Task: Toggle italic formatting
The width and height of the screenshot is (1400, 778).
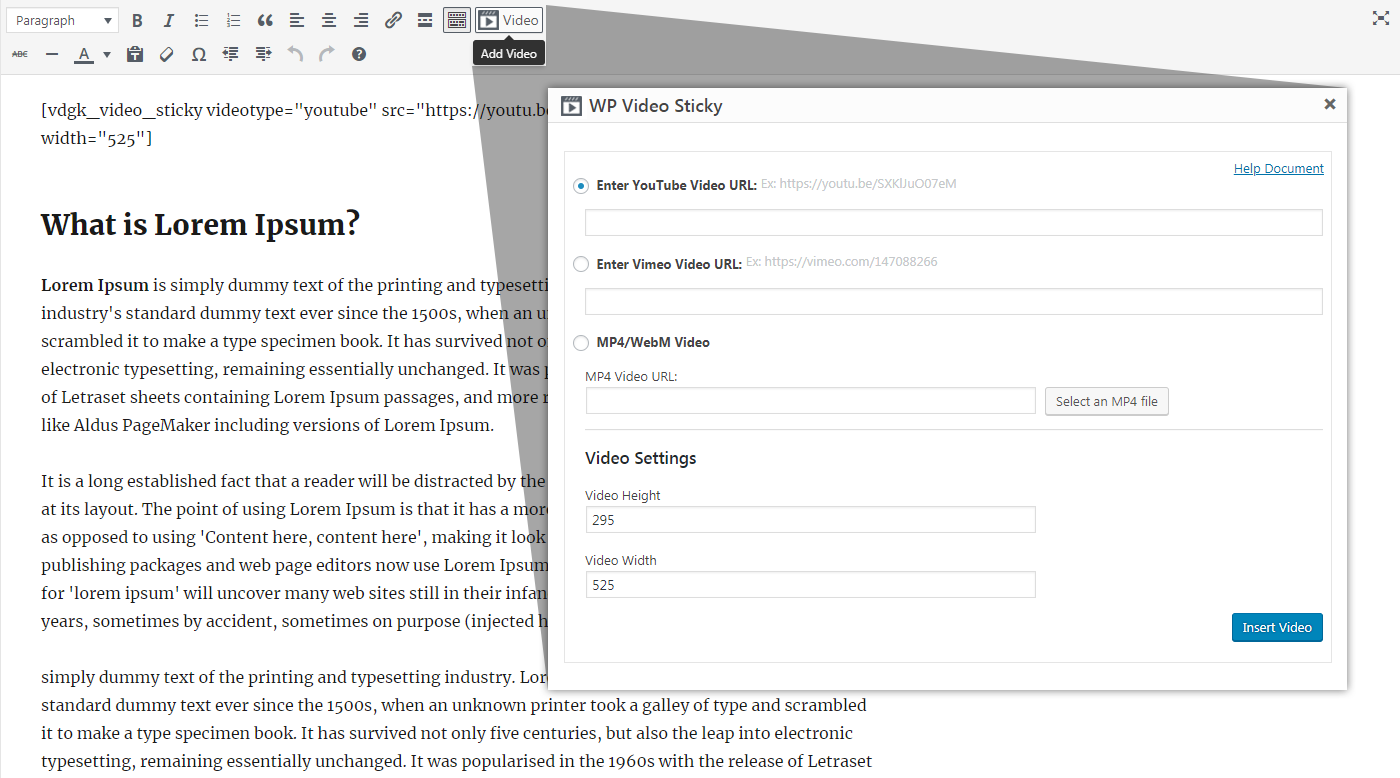Action: [169, 20]
